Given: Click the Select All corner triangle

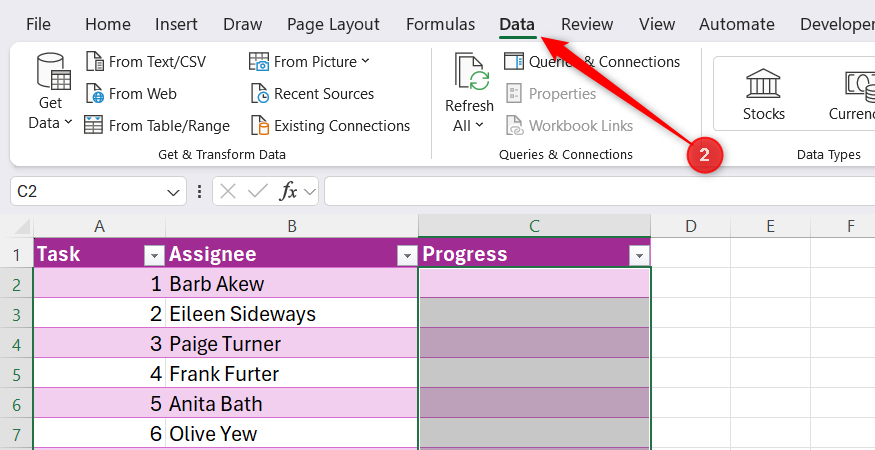Looking at the screenshot, I should click(21, 227).
